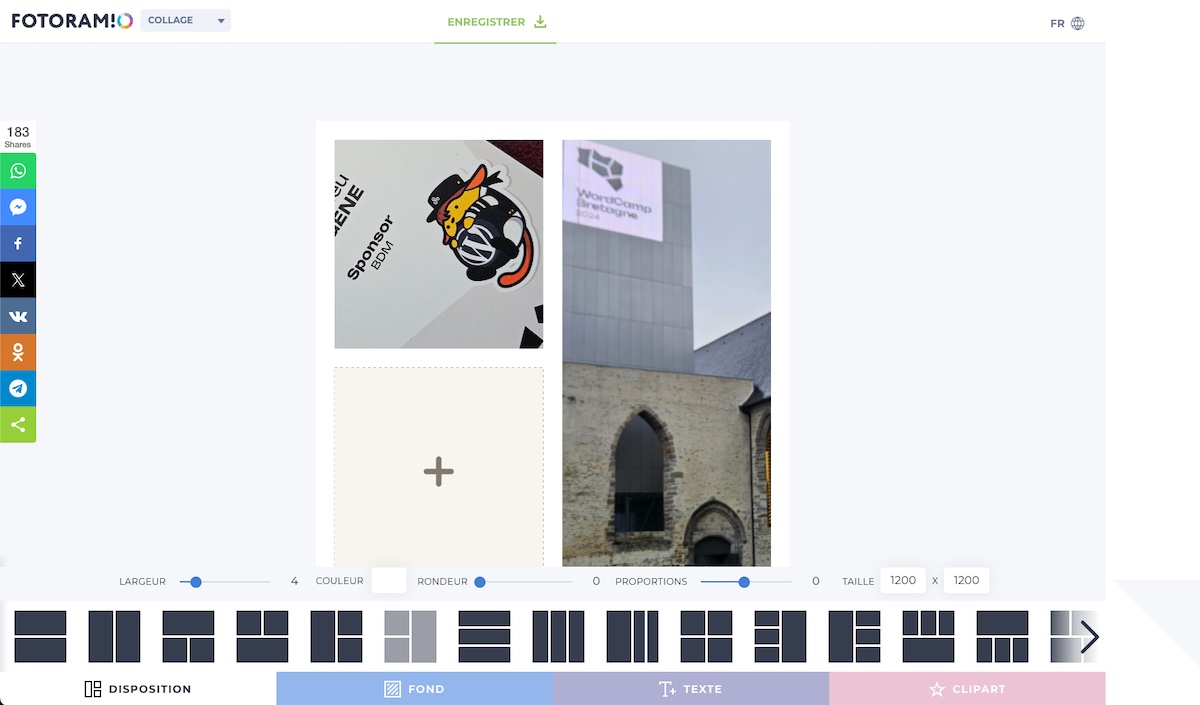The height and width of the screenshot is (705, 1200).
Task: Open the green general share icon
Action: (18, 425)
